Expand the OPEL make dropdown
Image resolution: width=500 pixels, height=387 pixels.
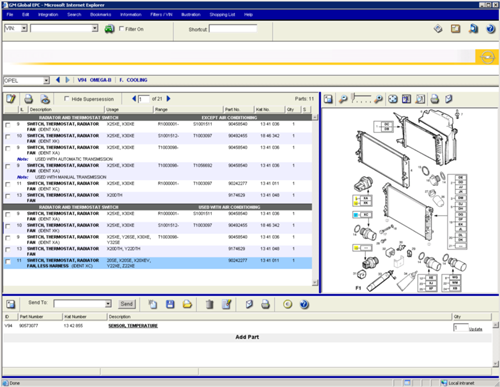46,80
